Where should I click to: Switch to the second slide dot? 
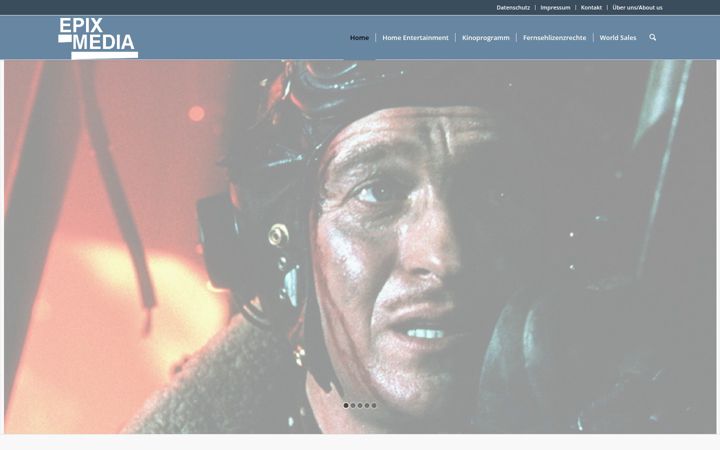pos(353,405)
